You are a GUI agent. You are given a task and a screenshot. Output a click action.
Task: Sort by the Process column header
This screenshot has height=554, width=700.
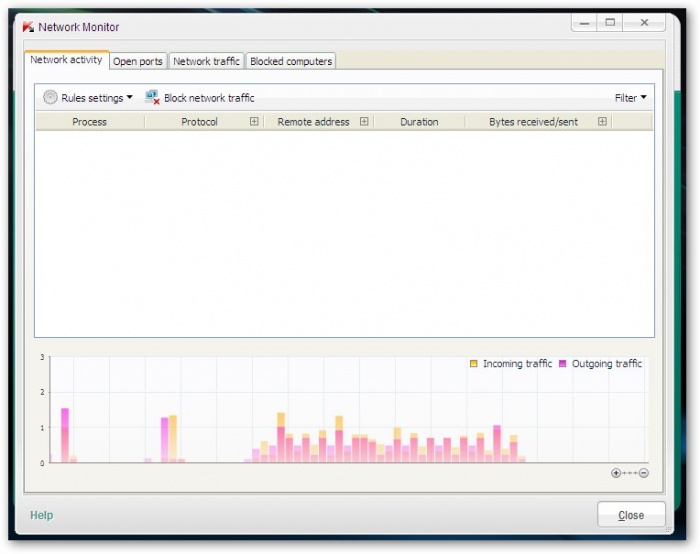(89, 122)
